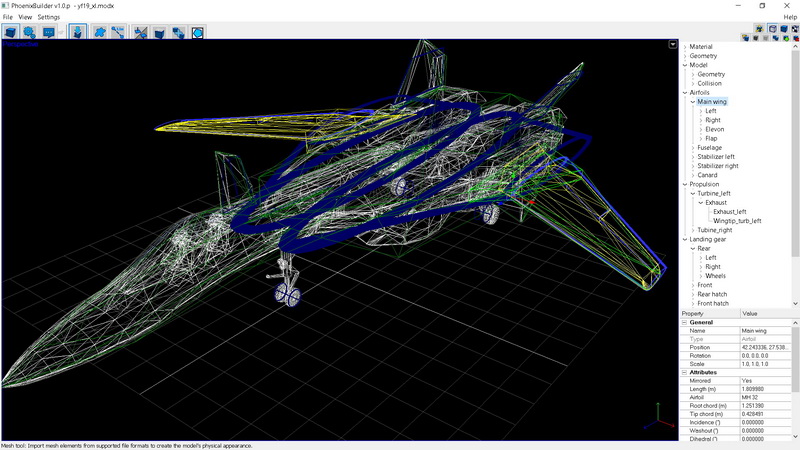Click the import download-arrow toolbar icon
This screenshot has height=450, width=800.
(x=78, y=32)
